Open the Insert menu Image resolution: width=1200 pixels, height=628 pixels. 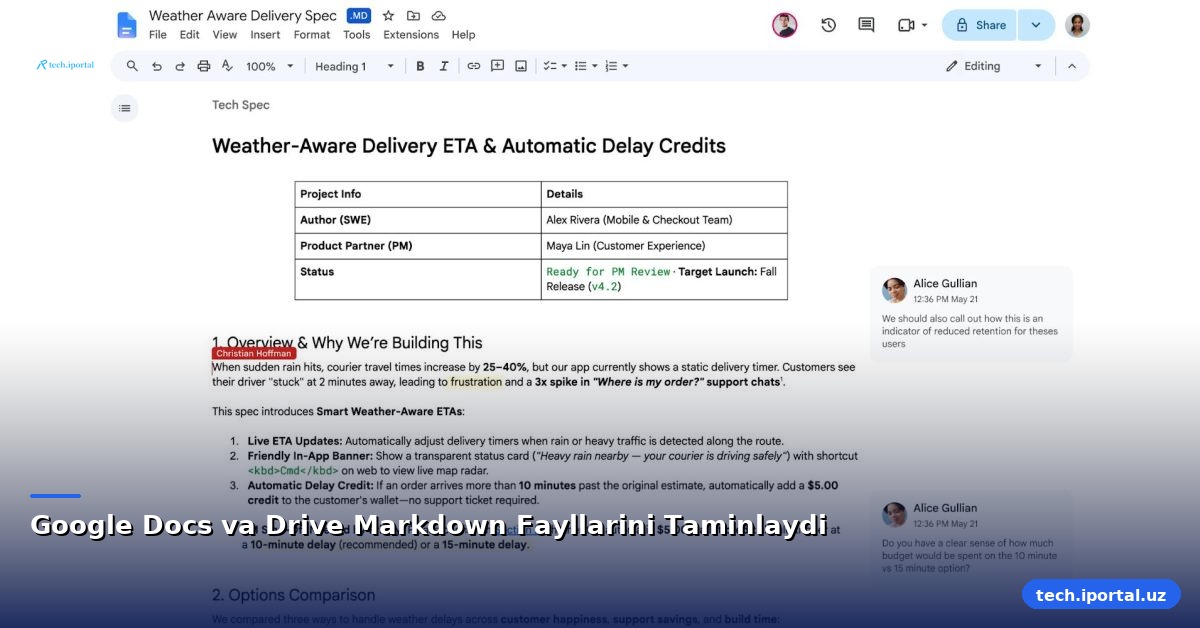(265, 34)
